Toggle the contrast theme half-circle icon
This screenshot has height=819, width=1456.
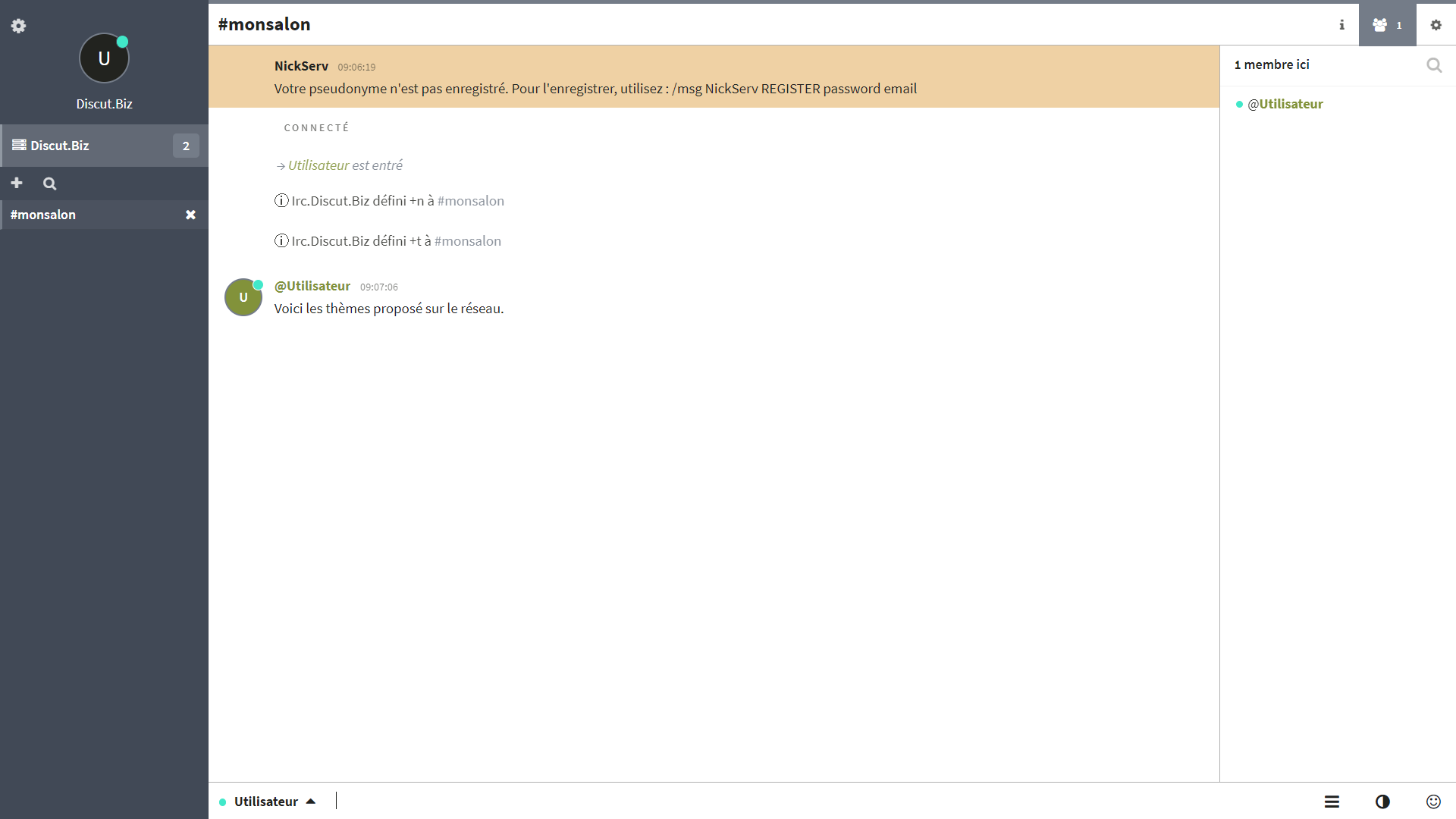click(1382, 802)
